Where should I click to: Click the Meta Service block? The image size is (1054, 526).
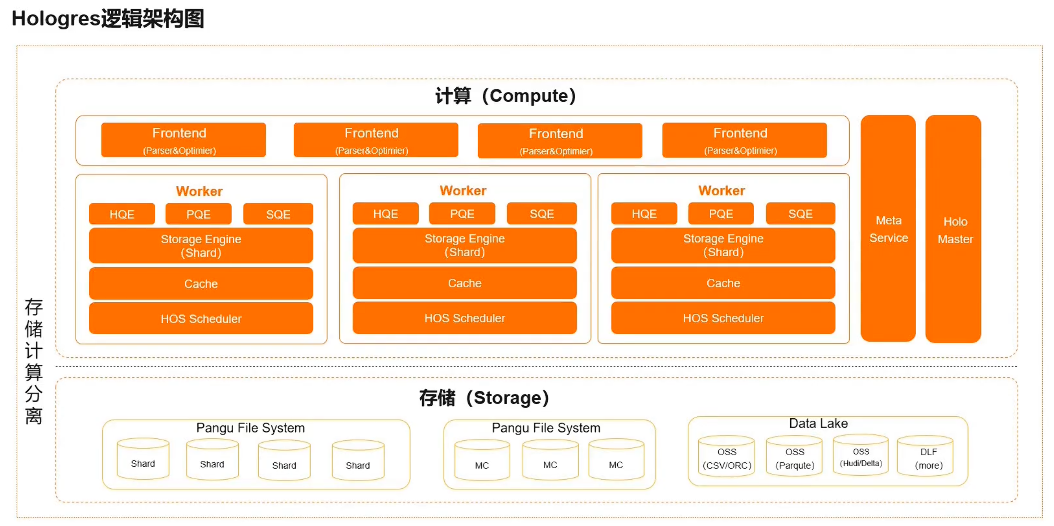(x=888, y=228)
